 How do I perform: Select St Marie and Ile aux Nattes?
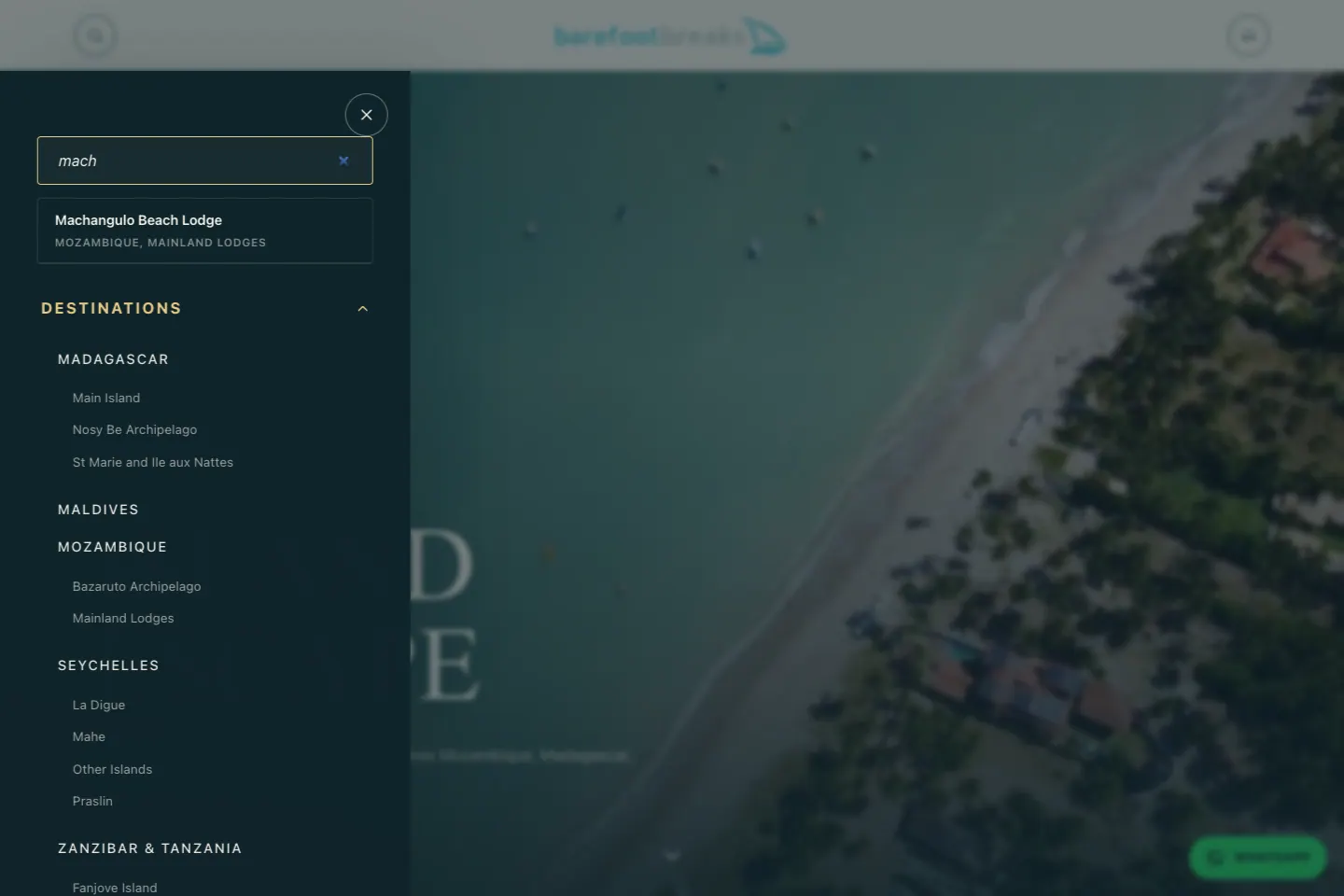click(153, 462)
